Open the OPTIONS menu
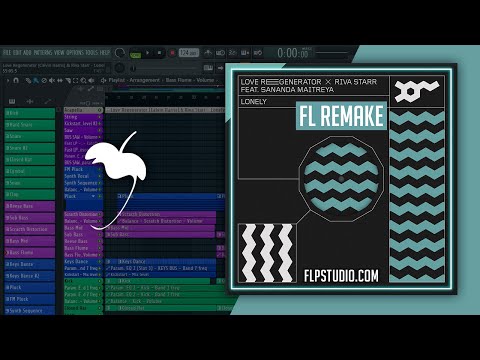The width and height of the screenshot is (480, 360). click(75, 53)
